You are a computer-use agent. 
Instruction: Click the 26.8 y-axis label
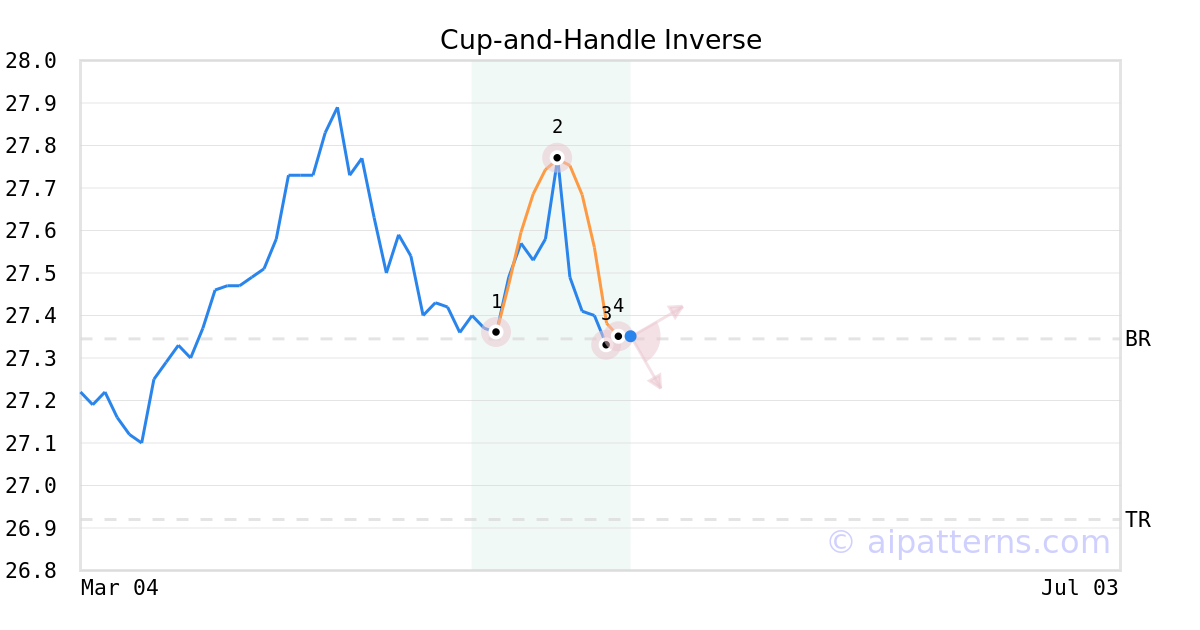(31, 571)
